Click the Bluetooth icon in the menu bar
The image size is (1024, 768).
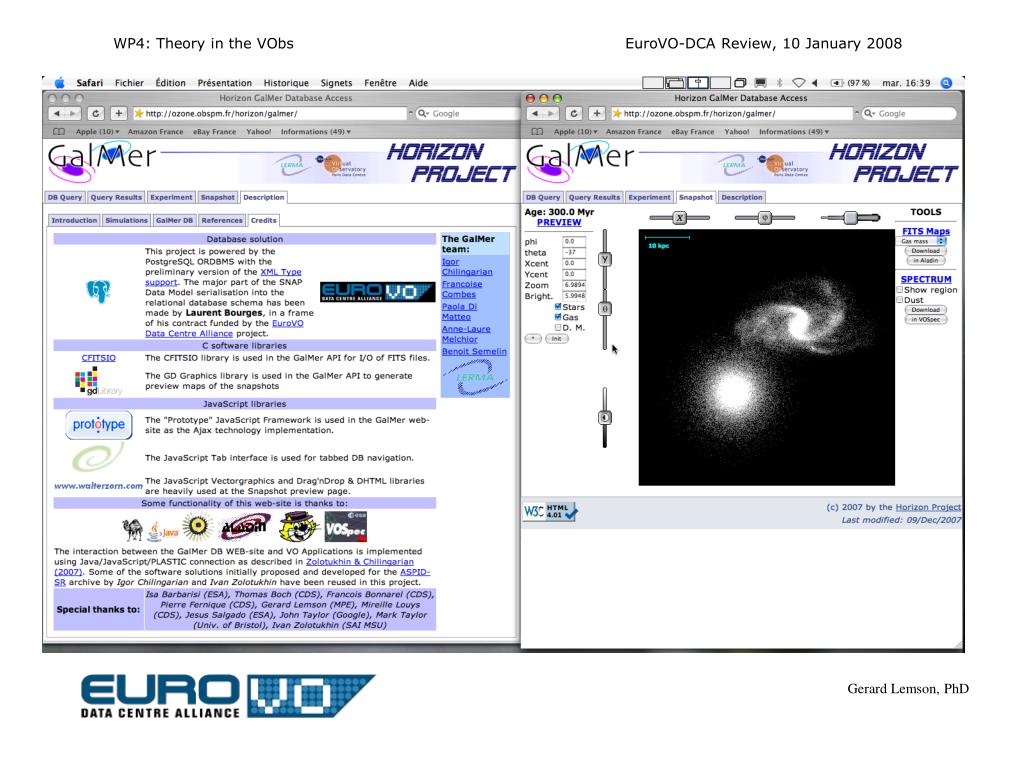point(779,83)
